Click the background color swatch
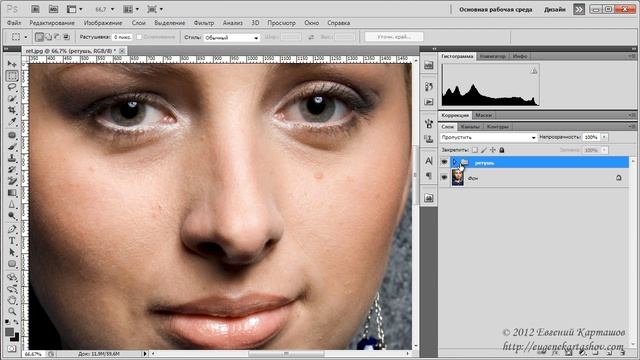Viewport: 640px width, 360px height. (15, 337)
